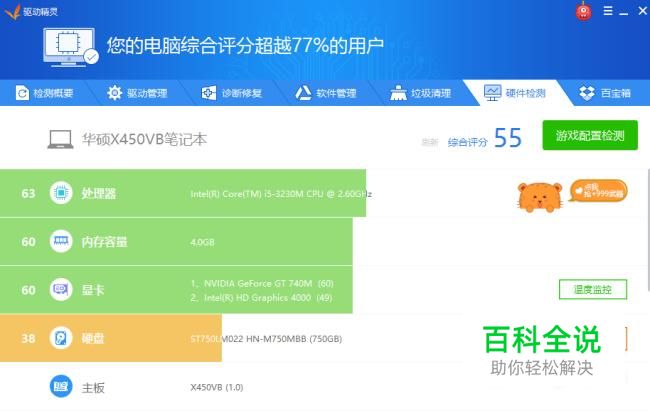Open the 诊断修复 tab
Screen dimensions: 650x411
click(x=232, y=93)
